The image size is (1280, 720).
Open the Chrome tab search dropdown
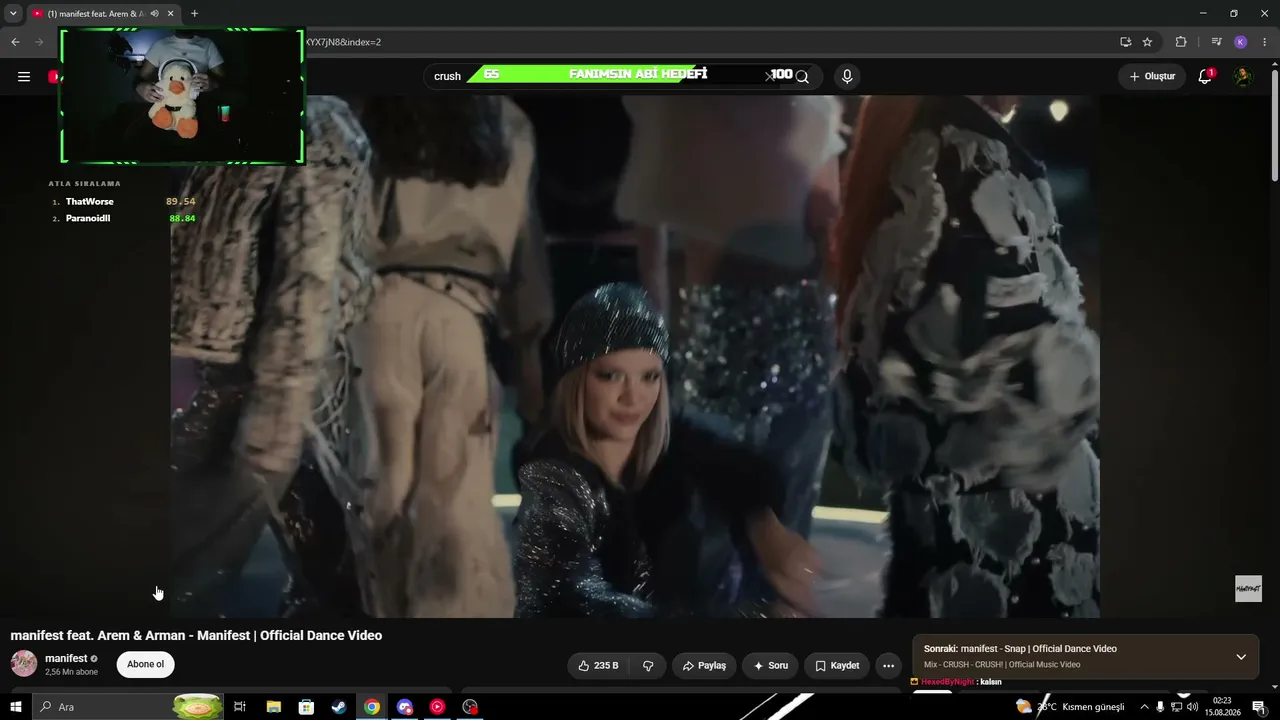pyautogui.click(x=13, y=14)
